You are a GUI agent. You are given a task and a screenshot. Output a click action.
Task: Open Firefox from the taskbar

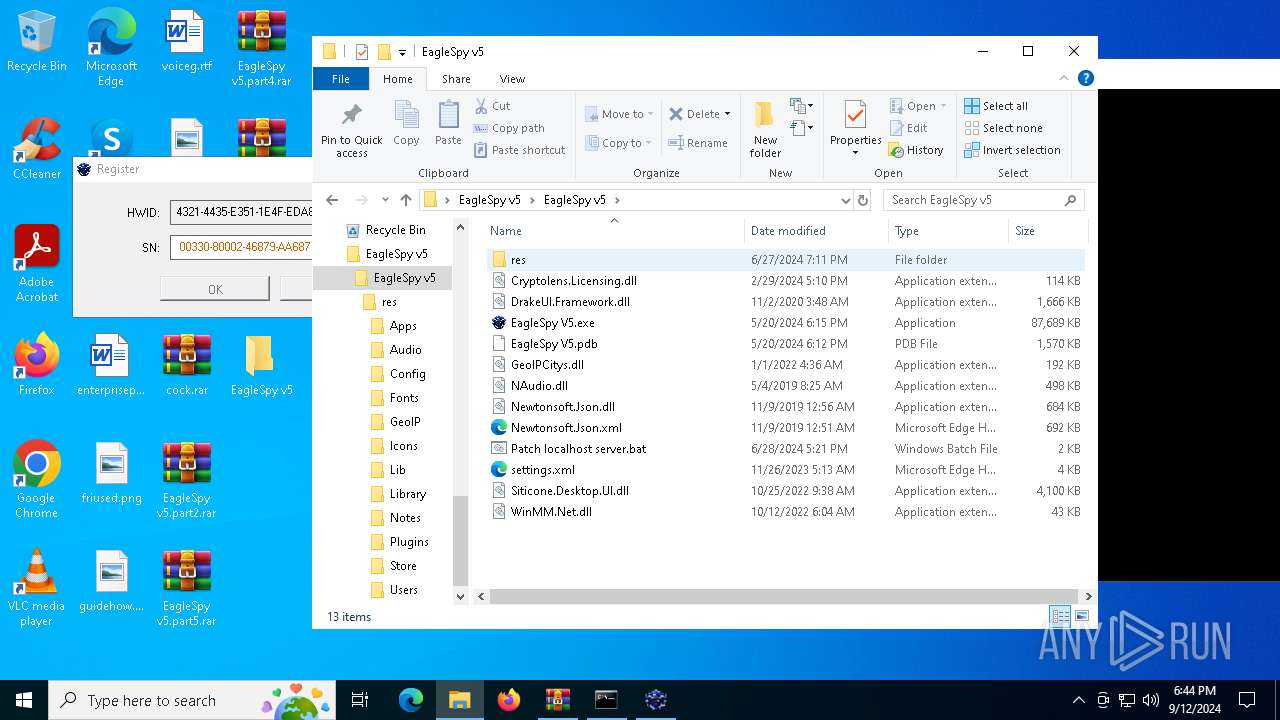(509, 700)
